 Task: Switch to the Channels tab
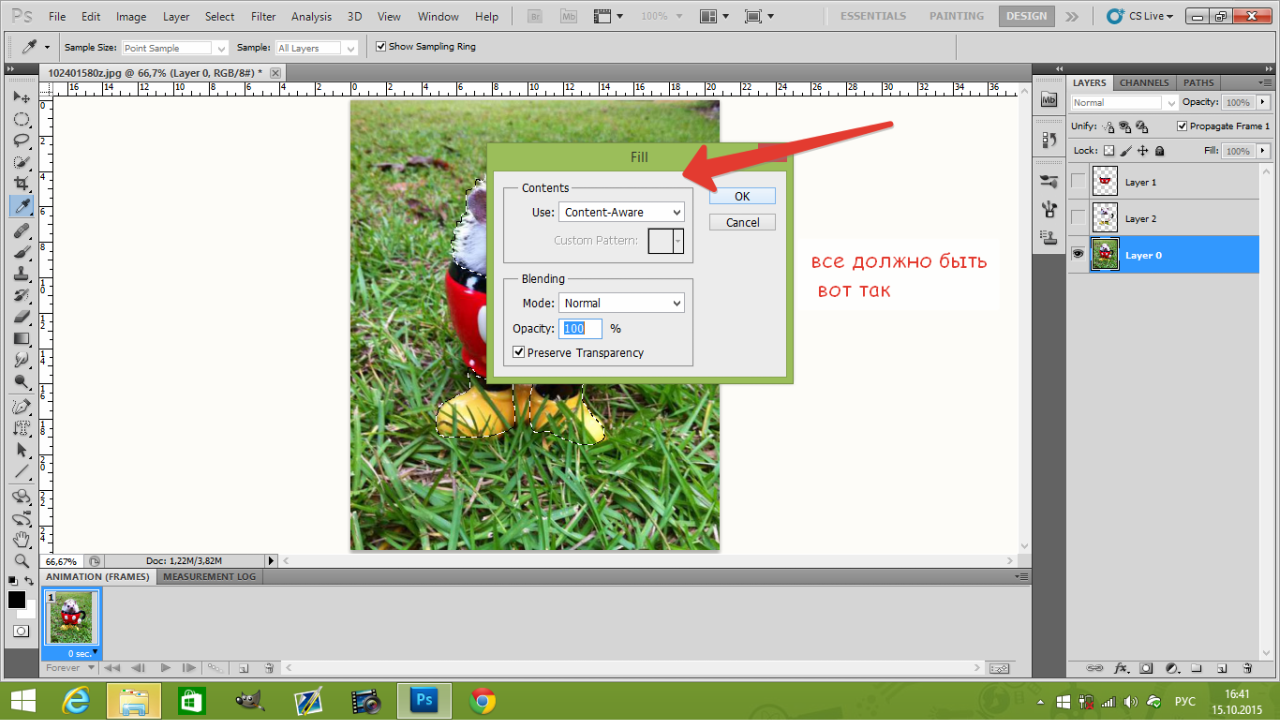pos(1144,83)
